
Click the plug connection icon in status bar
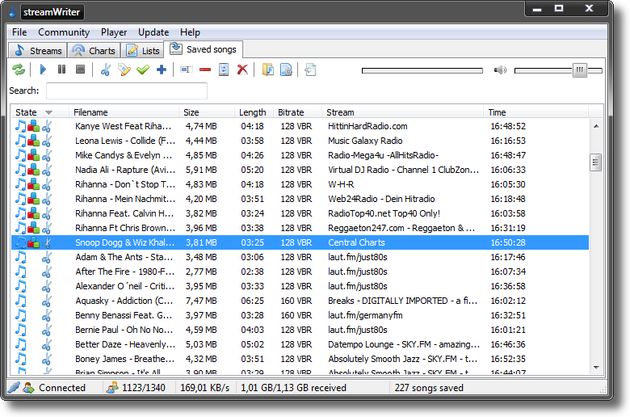tap(14, 388)
